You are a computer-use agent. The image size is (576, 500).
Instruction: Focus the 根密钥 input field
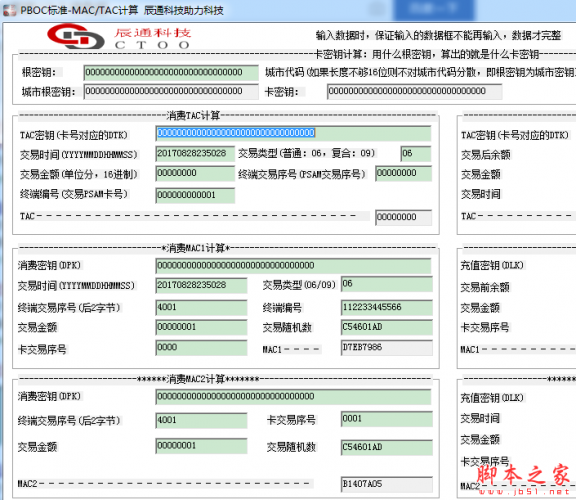(171, 72)
